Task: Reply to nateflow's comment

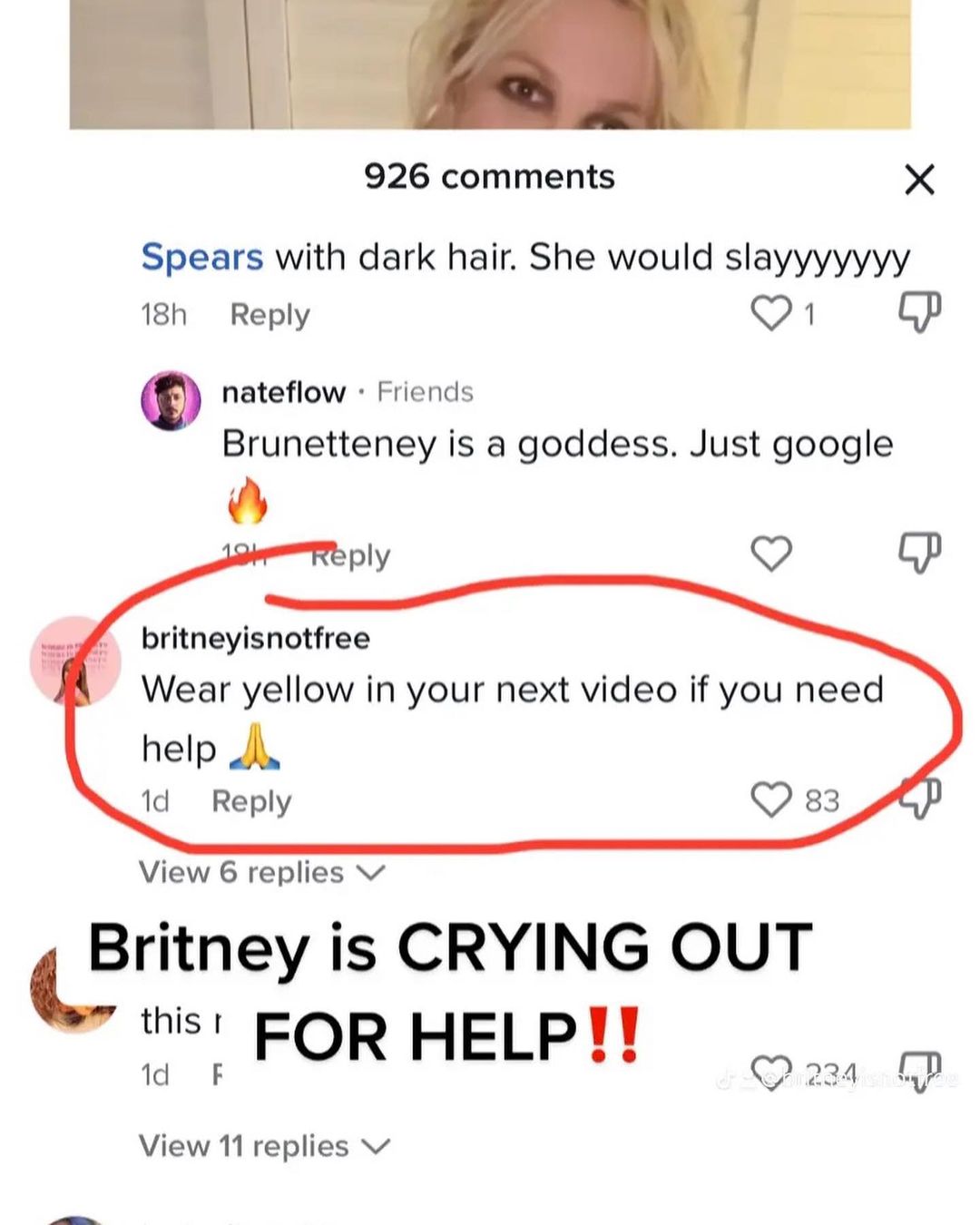Action: pos(350,555)
